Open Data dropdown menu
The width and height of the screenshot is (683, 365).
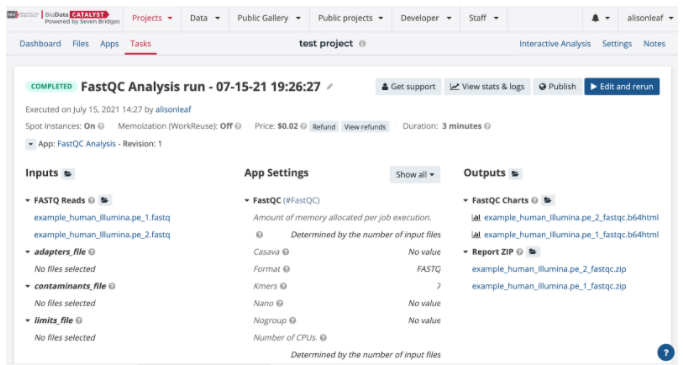pyautogui.click(x=205, y=18)
